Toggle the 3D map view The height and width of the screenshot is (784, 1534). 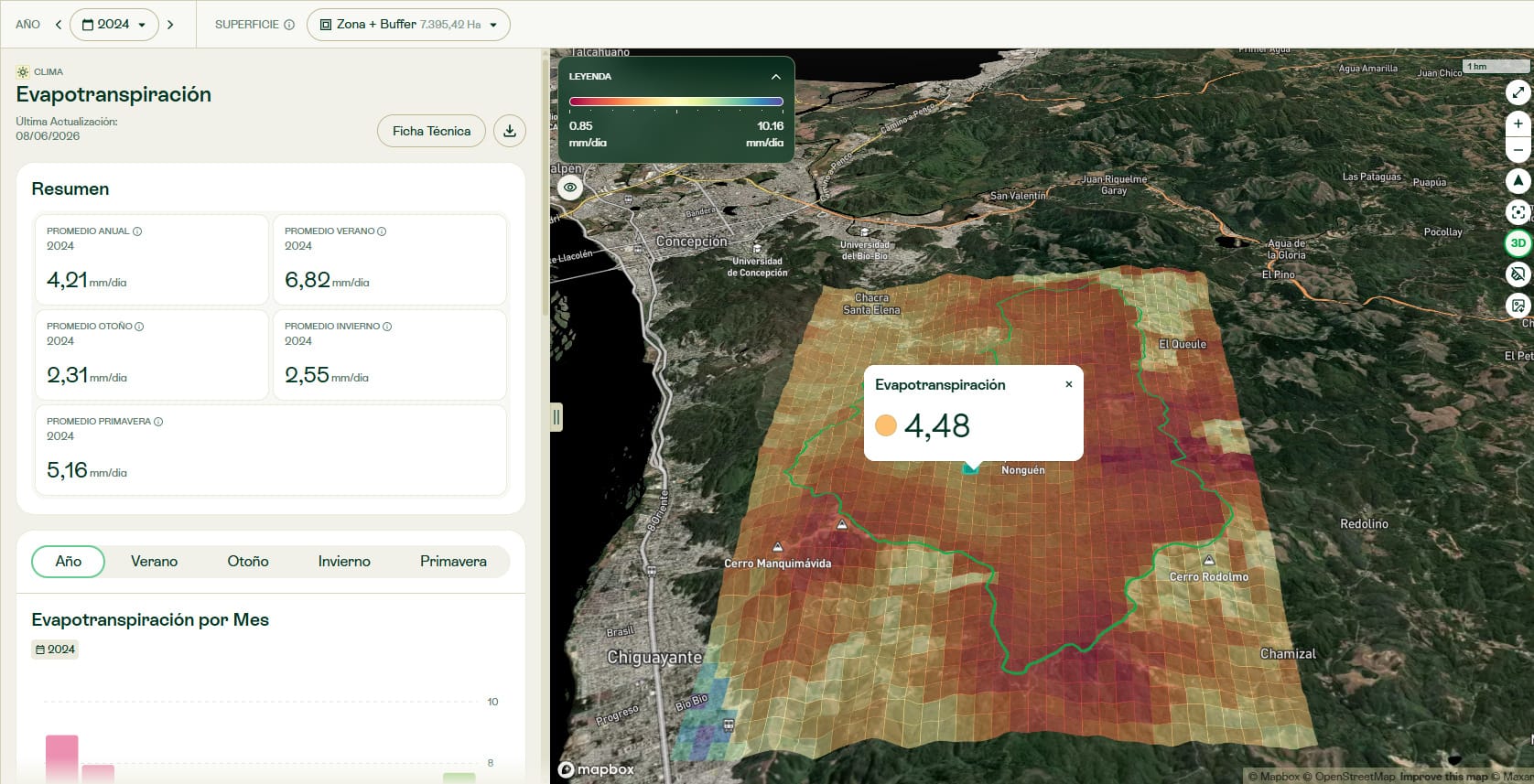pyautogui.click(x=1518, y=243)
